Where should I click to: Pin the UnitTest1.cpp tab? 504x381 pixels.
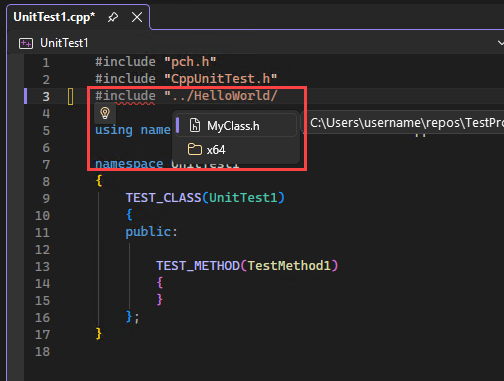click(x=113, y=17)
